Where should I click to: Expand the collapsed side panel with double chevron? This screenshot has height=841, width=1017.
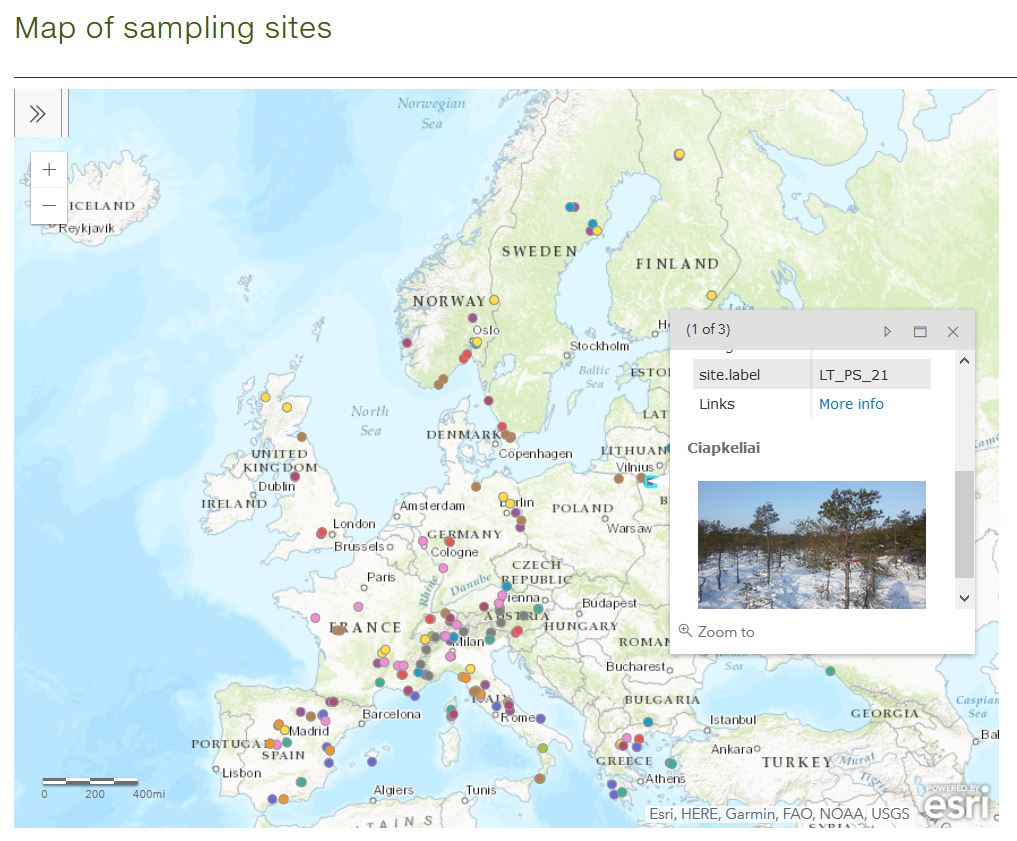coord(38,113)
